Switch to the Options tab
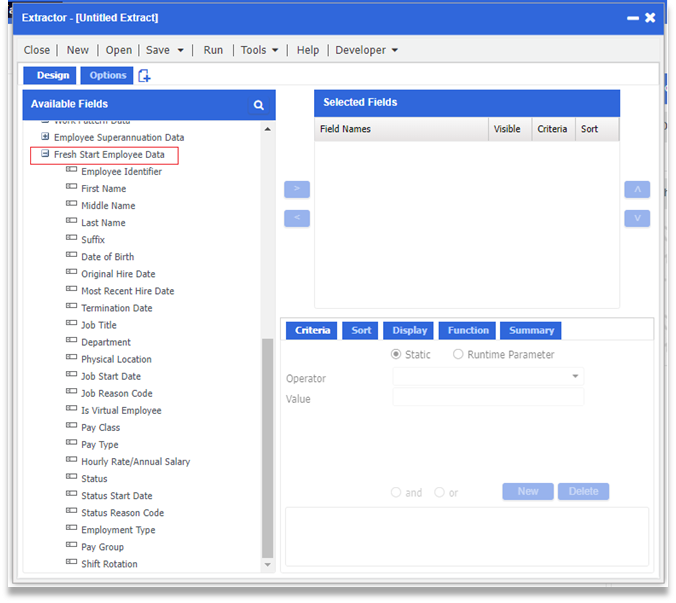This screenshot has width=676, height=603. point(108,75)
